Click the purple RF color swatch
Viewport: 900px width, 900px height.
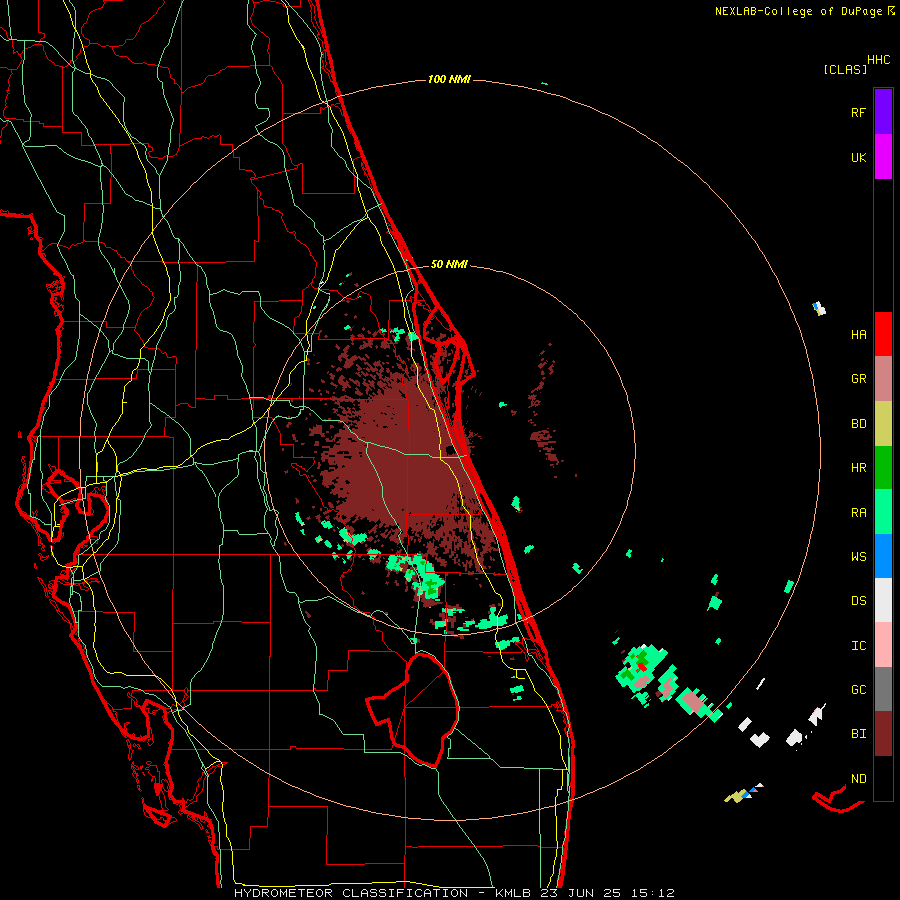coord(883,111)
